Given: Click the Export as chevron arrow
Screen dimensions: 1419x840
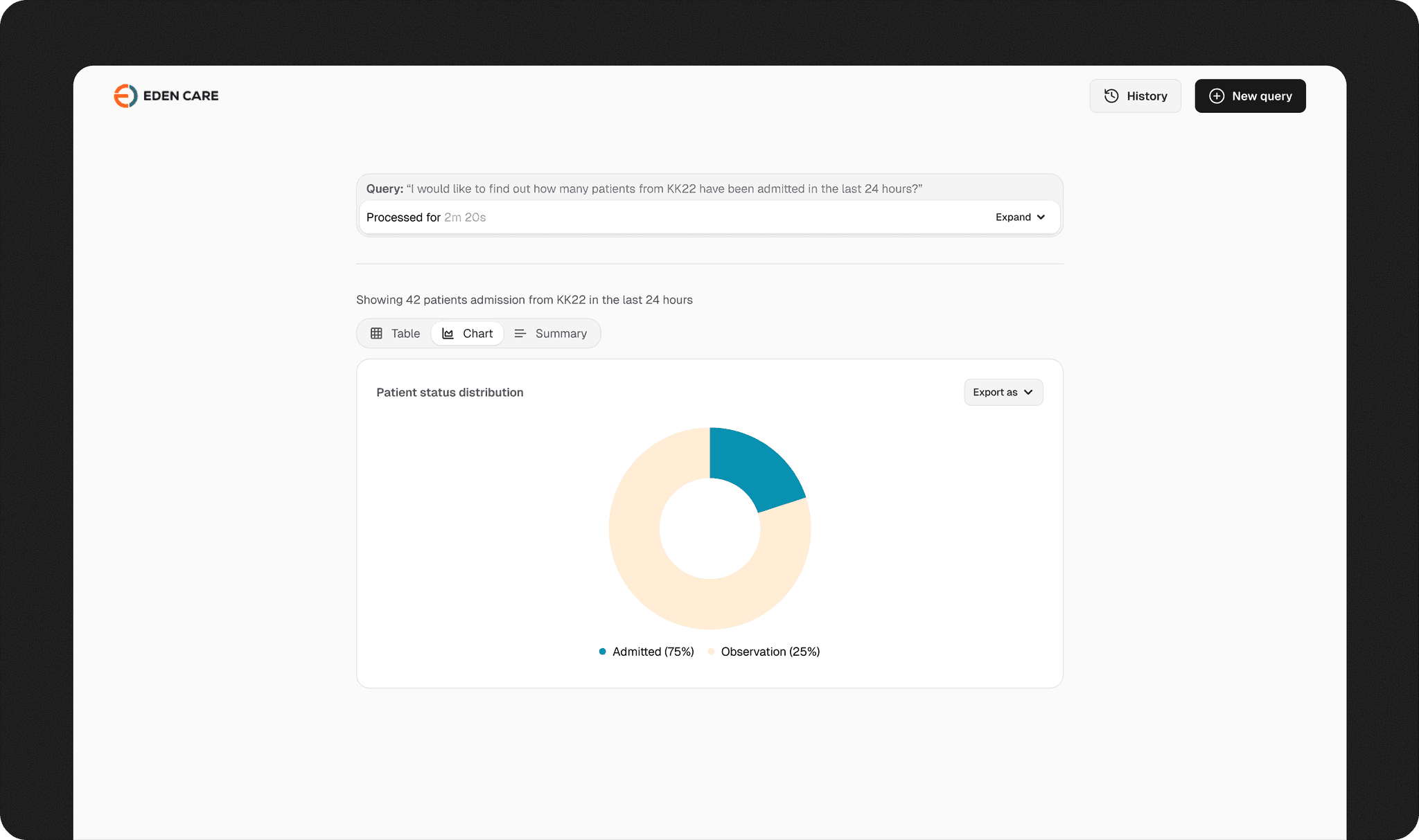Looking at the screenshot, I should [1028, 392].
